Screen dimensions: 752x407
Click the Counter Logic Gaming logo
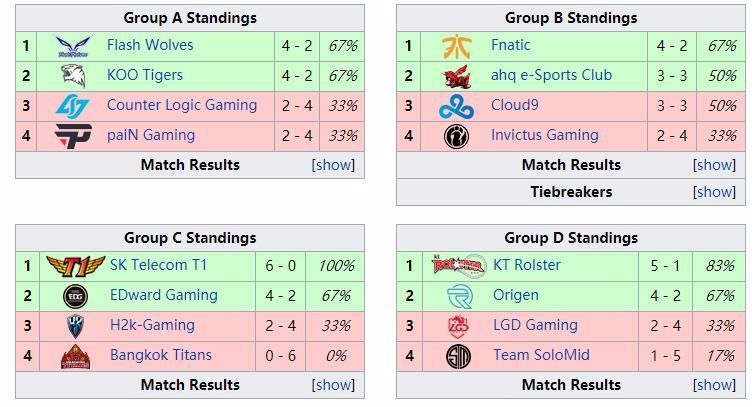(74, 106)
